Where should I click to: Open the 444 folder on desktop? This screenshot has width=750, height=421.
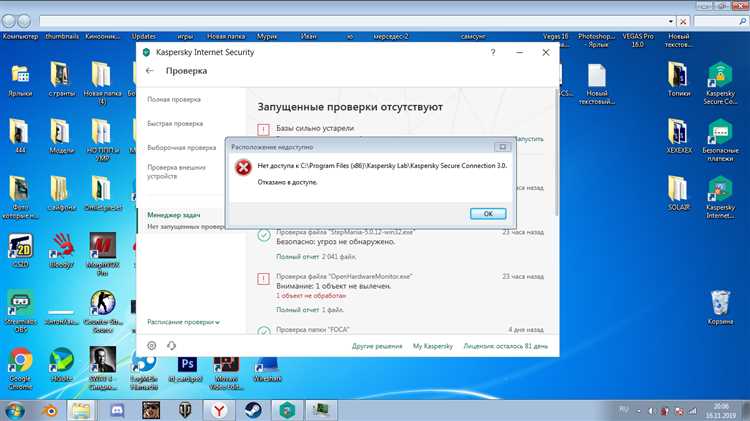pyautogui.click(x=19, y=136)
